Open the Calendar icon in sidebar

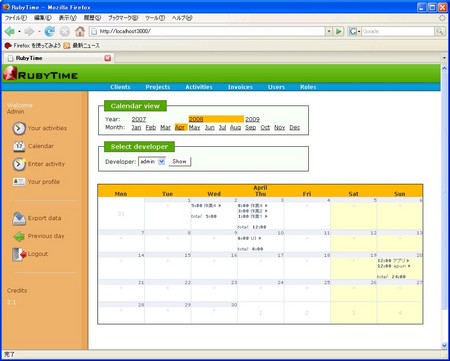point(19,146)
